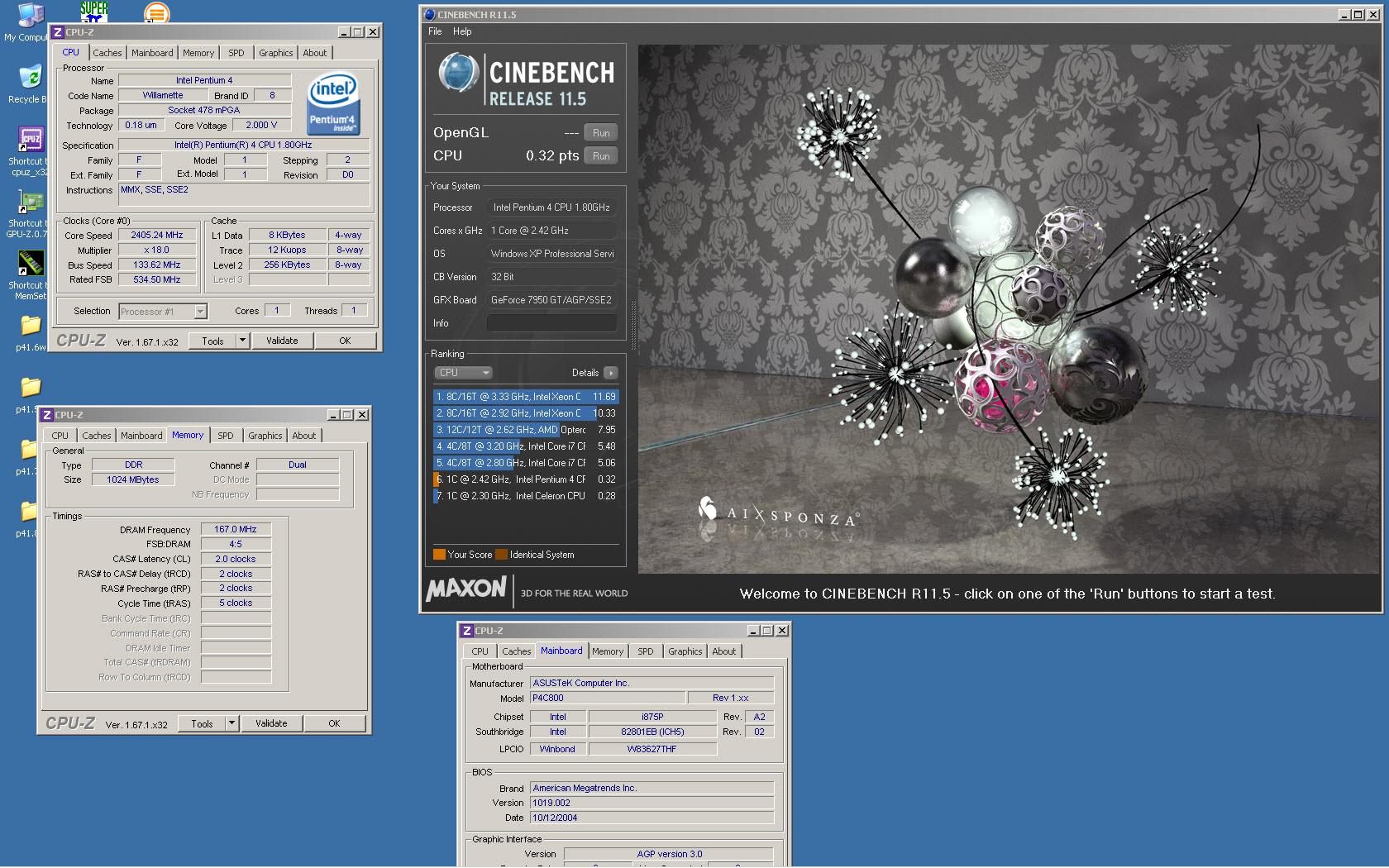Click the Multiplier x 18.0 value
This screenshot has width=1389, height=868.
[157, 250]
